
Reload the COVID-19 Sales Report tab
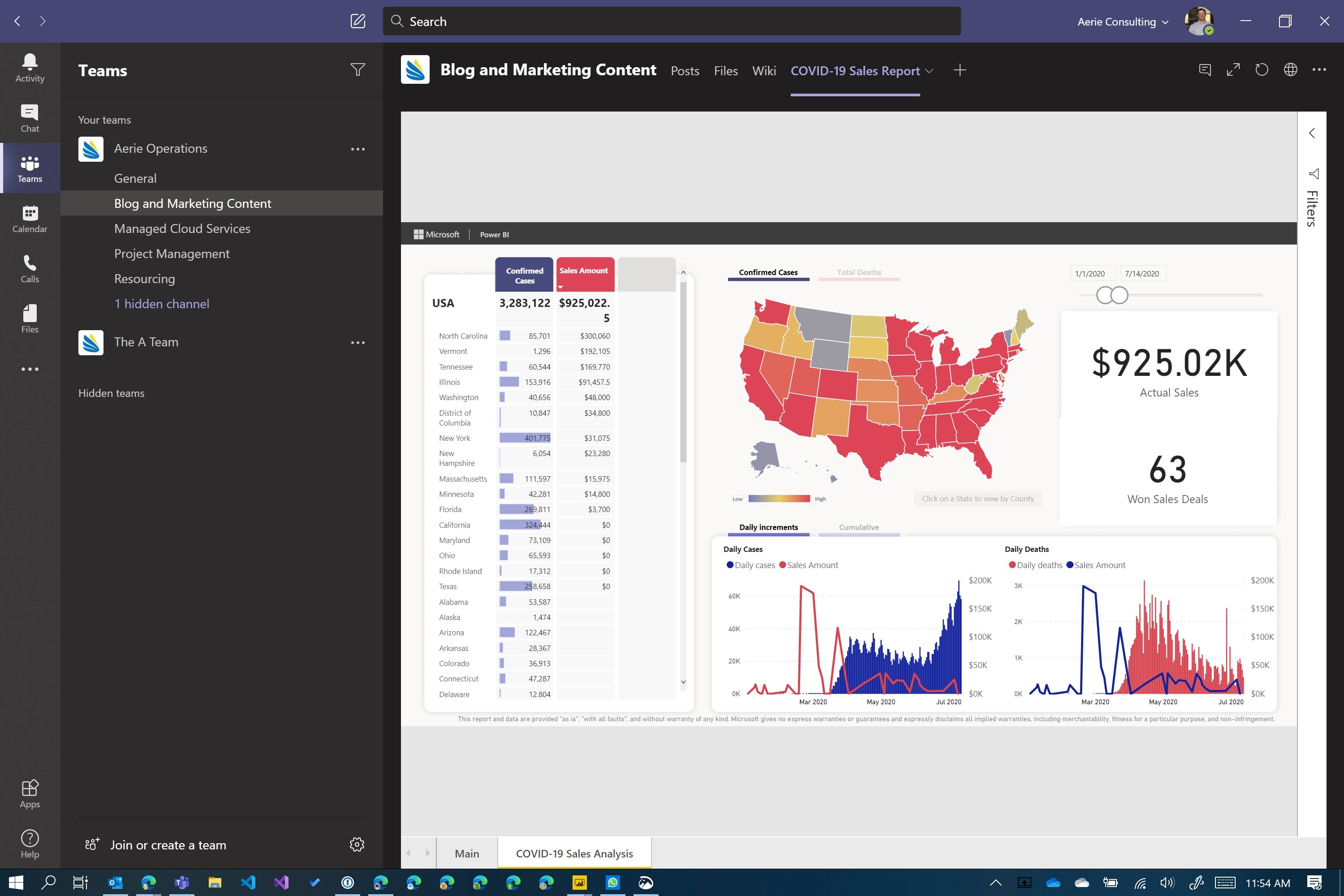(1262, 70)
